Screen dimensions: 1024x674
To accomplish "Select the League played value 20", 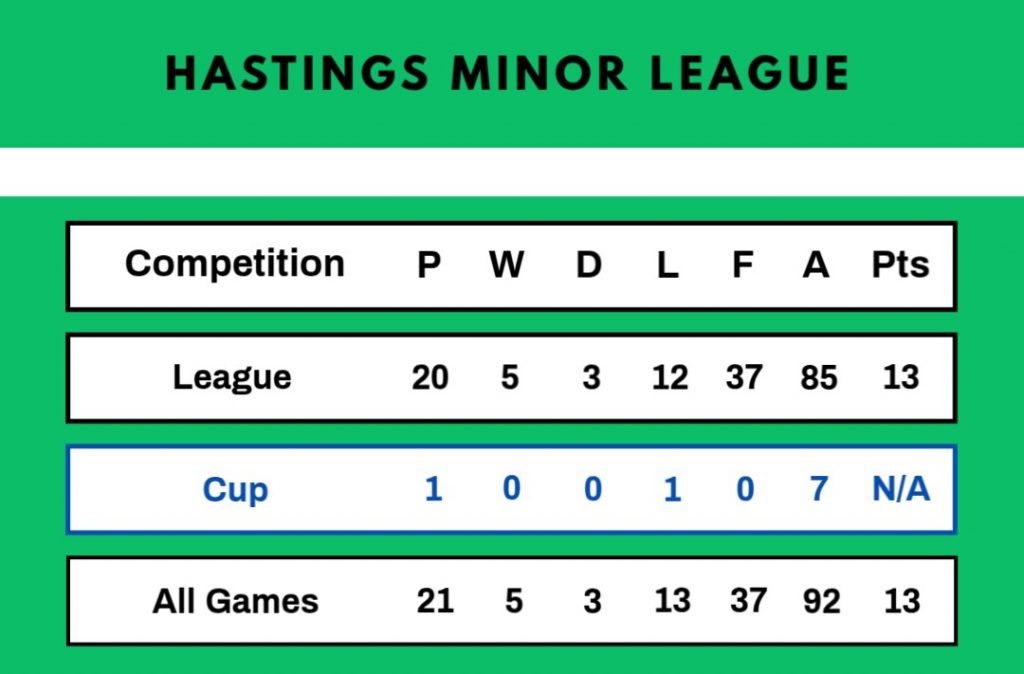I will 430,377.
